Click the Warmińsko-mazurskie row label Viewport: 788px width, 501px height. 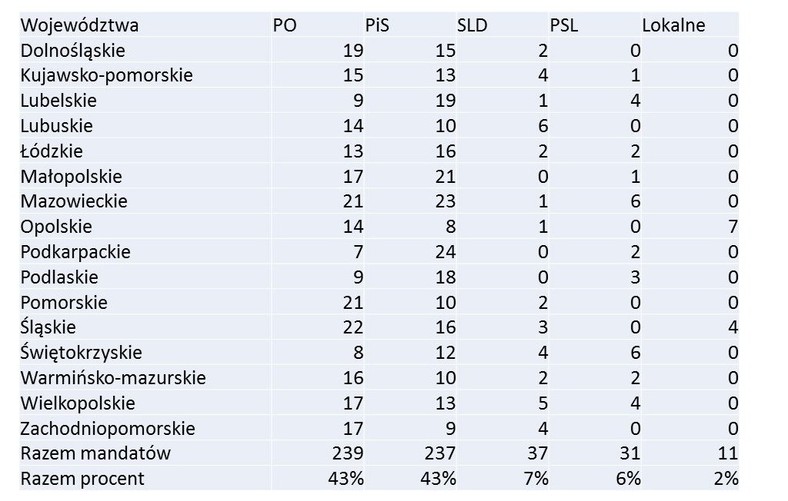(x=113, y=378)
